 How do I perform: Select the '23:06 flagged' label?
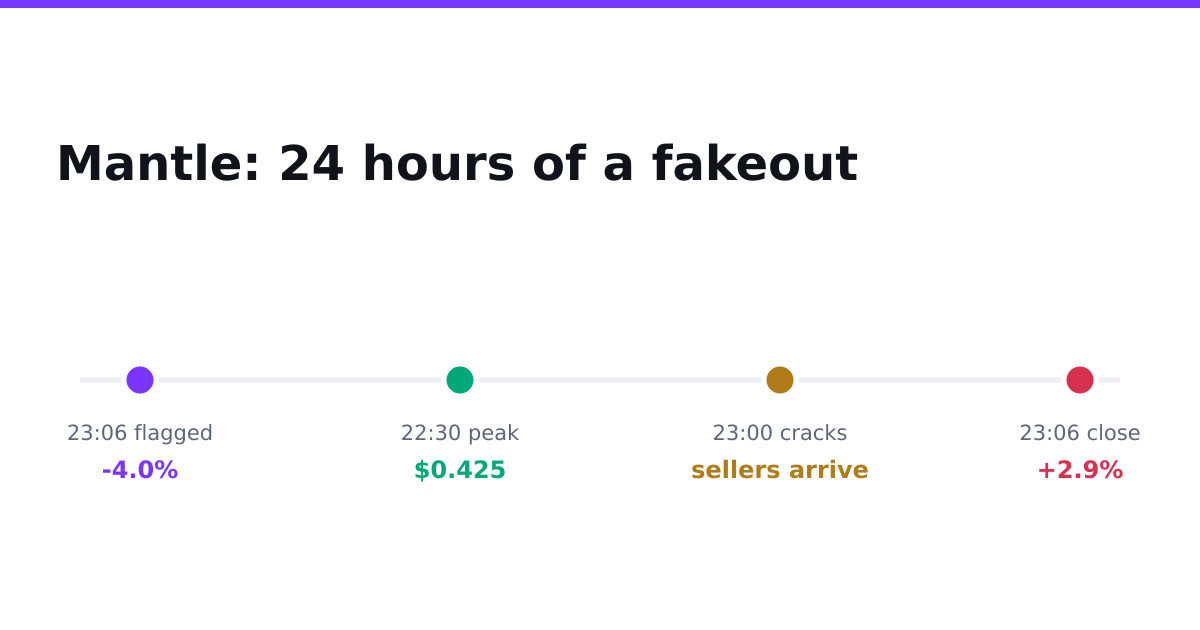pyautogui.click(x=140, y=434)
